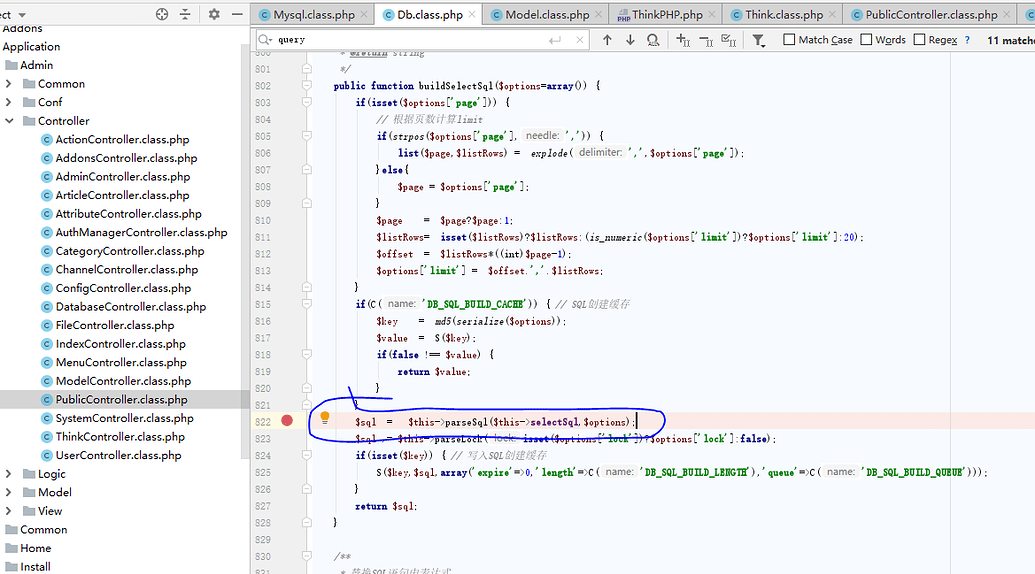Expand the View folder
This screenshot has height=574, width=1035.
[8, 511]
